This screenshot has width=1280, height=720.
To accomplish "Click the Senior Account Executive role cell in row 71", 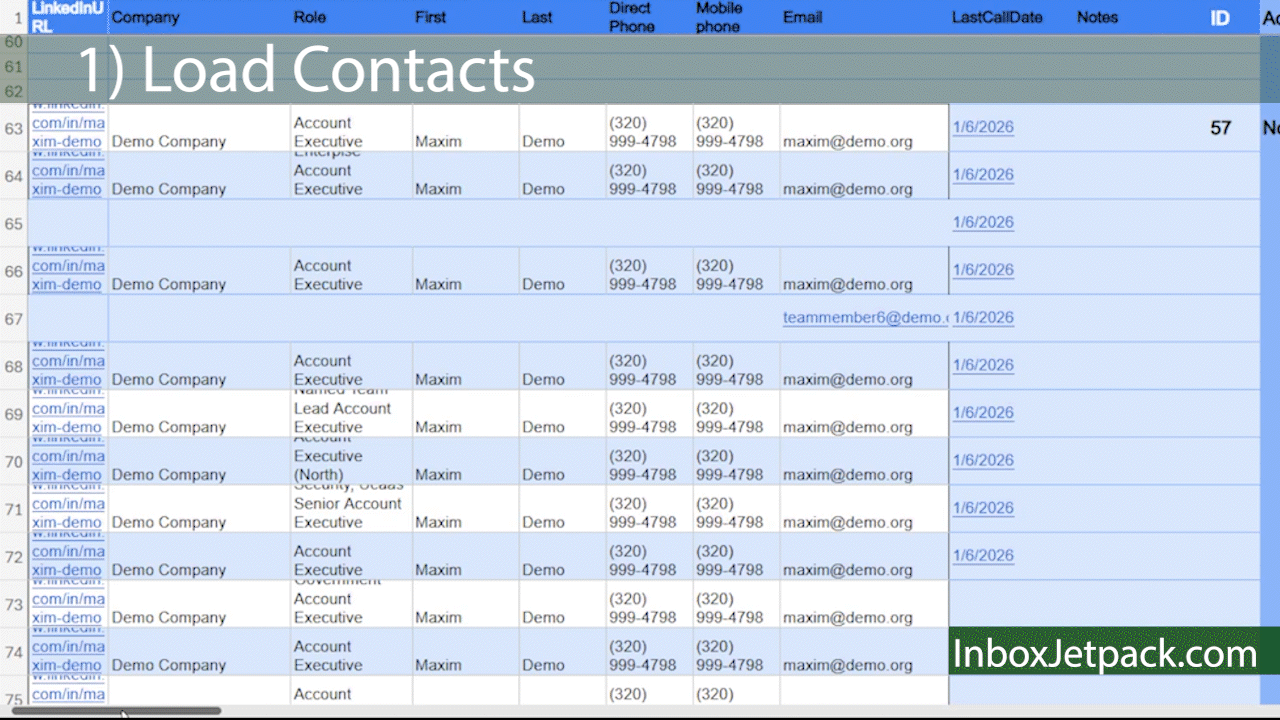I will (x=348, y=512).
